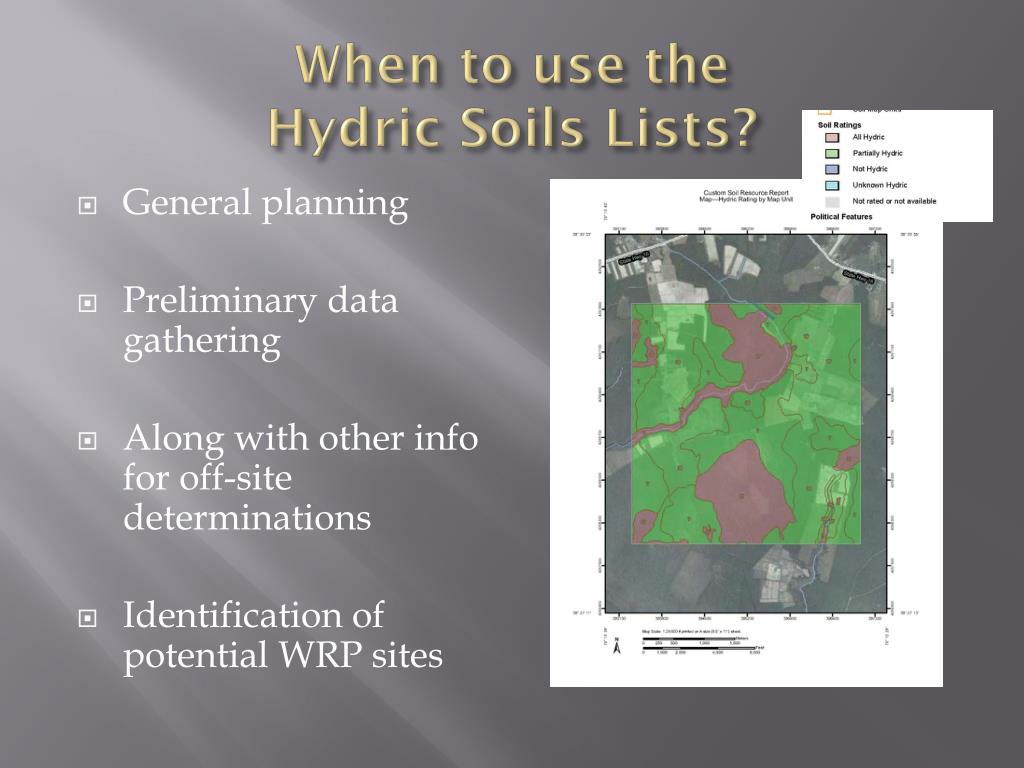Click the hydric soil map image
This screenshot has width=1024, height=768.
tap(746, 423)
